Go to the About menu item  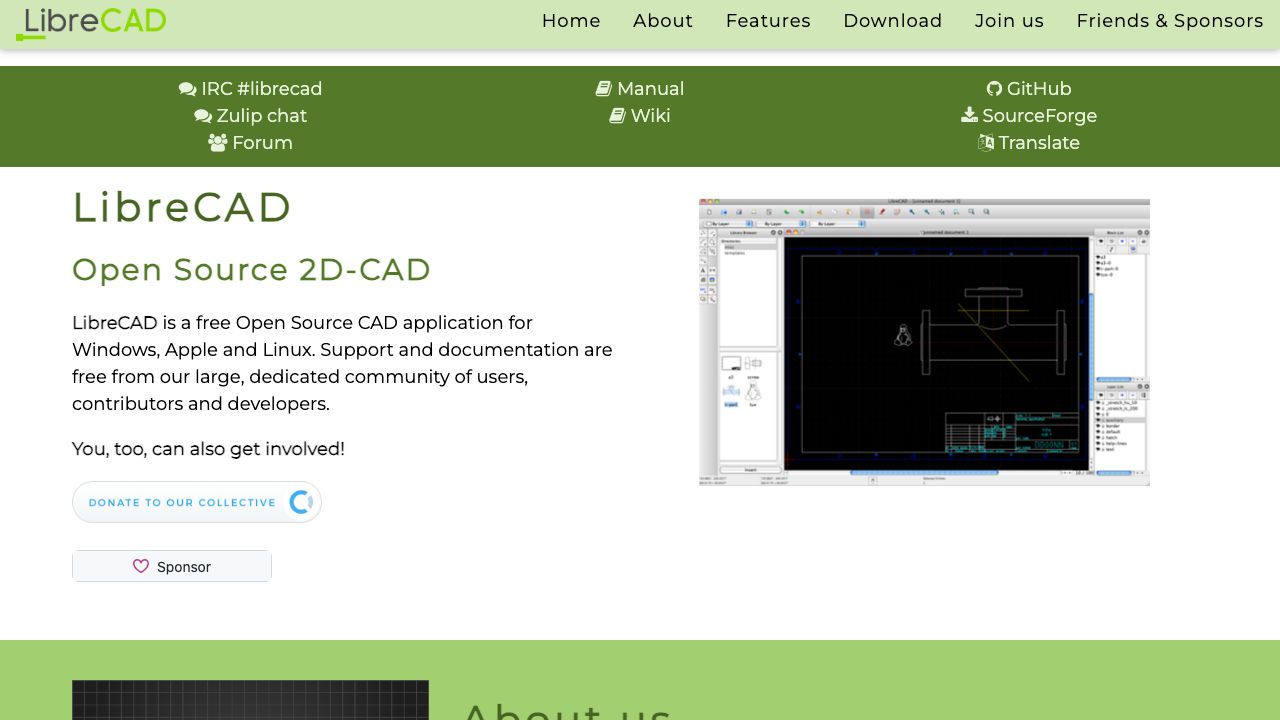[x=663, y=21]
